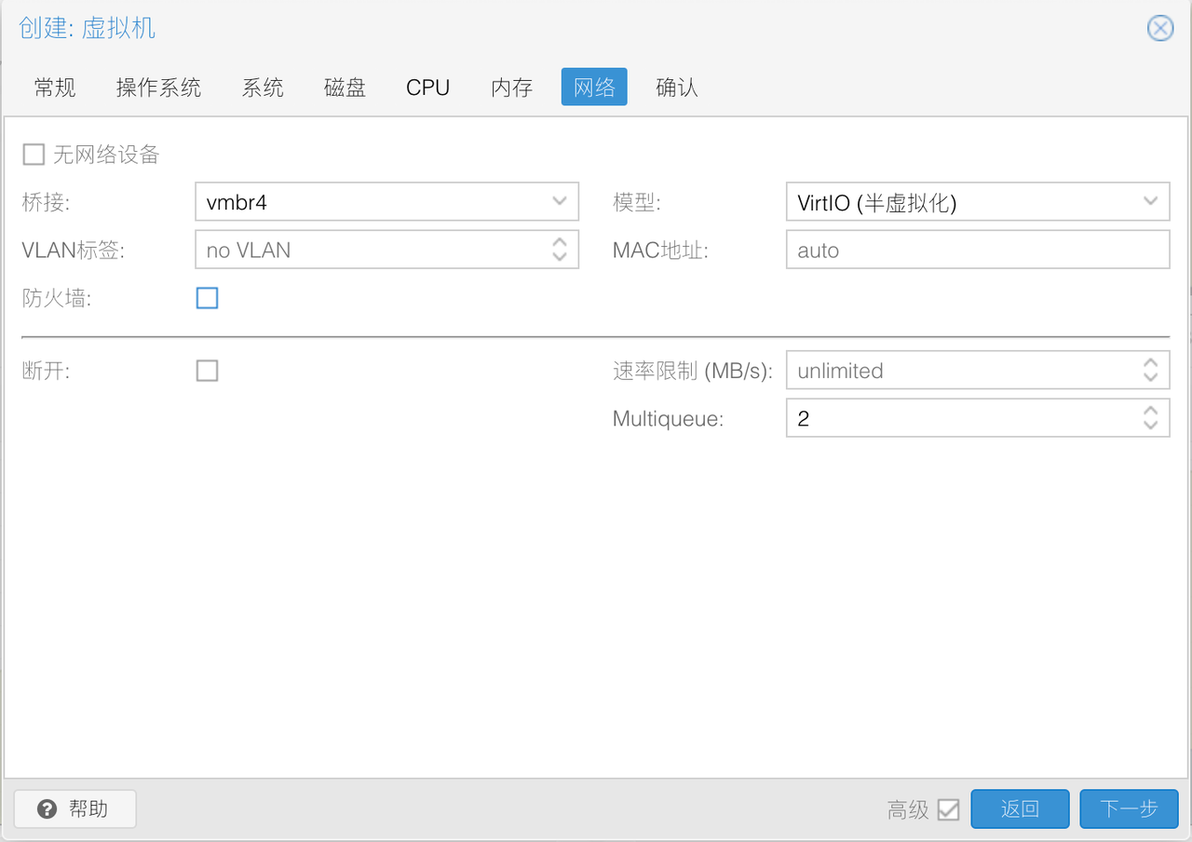
Task: Uncheck the 高级 checkbox
Action: click(x=948, y=809)
